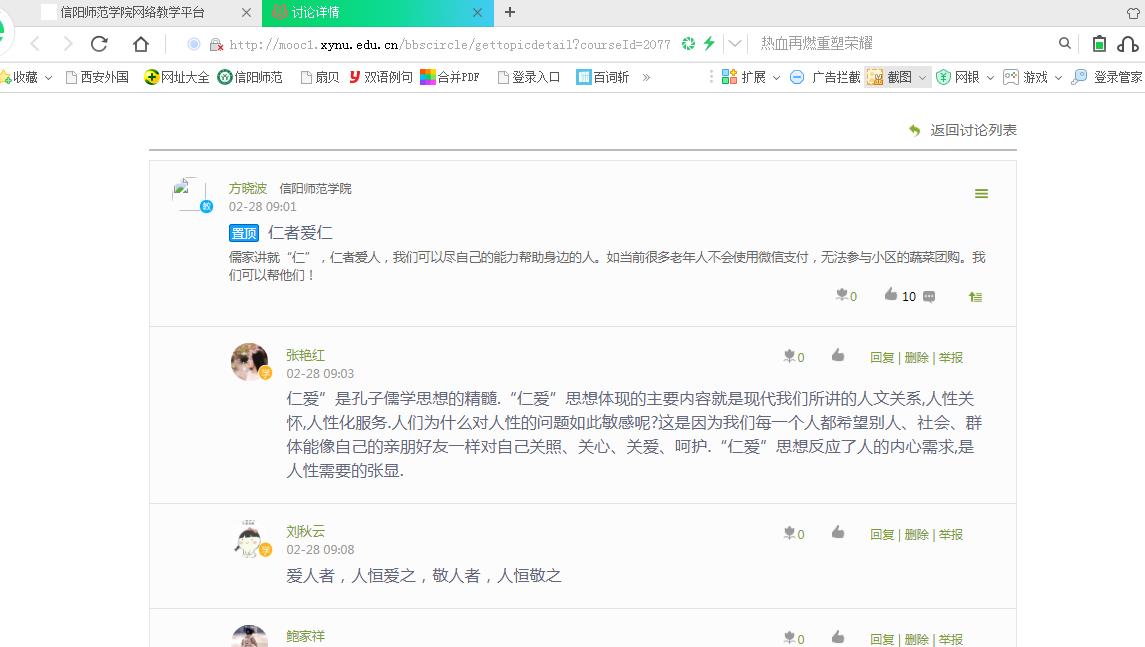The height and width of the screenshot is (647, 1145).
Task: Open the hamburger menu on 方晓波's post
Action: tap(981, 194)
